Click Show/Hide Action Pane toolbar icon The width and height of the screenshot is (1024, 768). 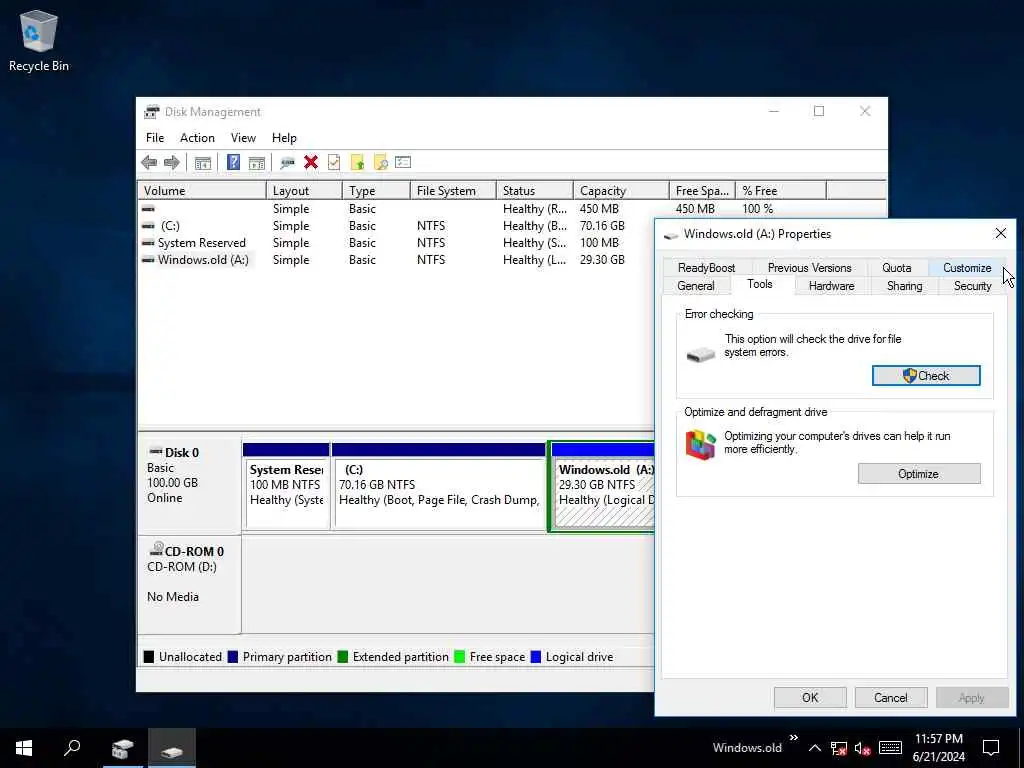257,163
